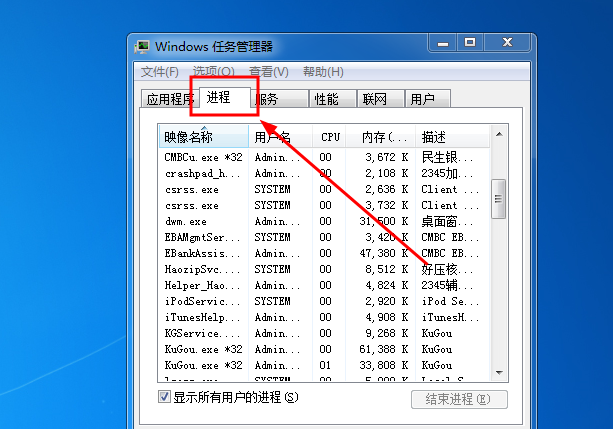Switch to the 应用程序 tab
The width and height of the screenshot is (613, 429).
[170, 99]
